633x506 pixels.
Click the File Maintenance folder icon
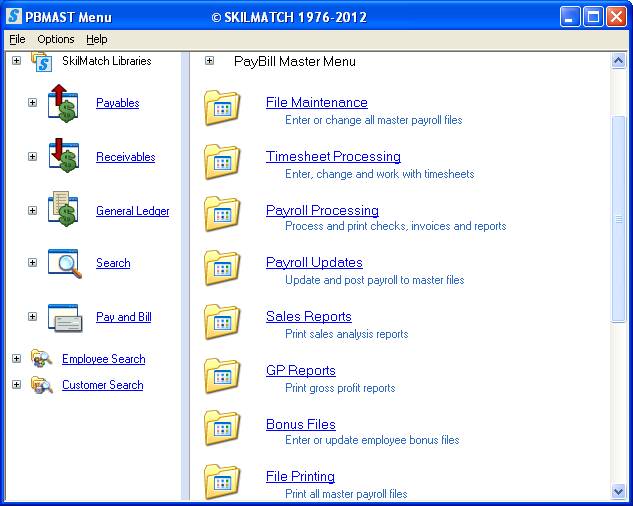222,107
